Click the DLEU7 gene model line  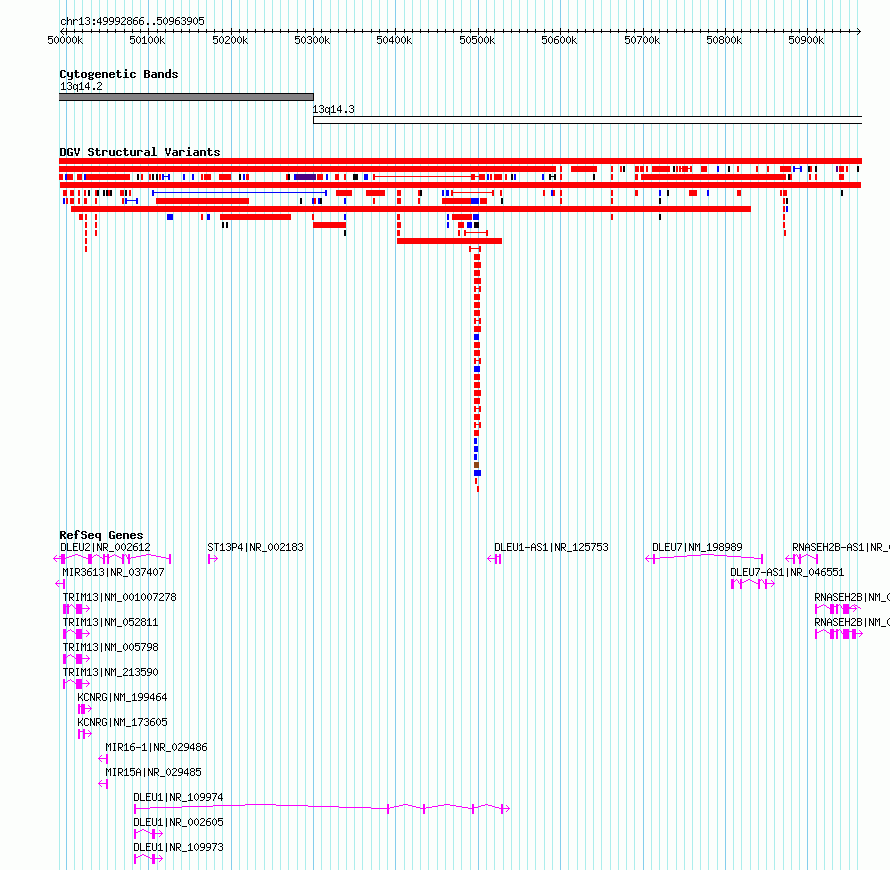click(x=704, y=558)
